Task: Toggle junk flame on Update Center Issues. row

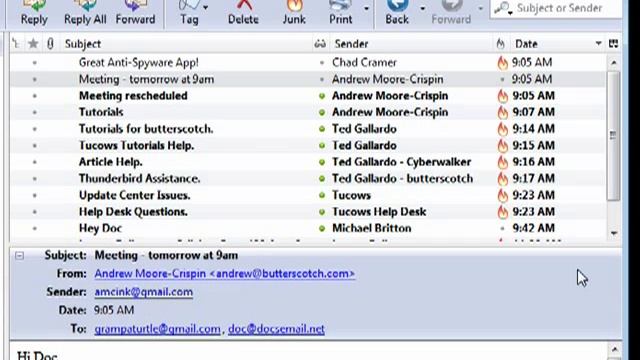Action: click(502, 196)
